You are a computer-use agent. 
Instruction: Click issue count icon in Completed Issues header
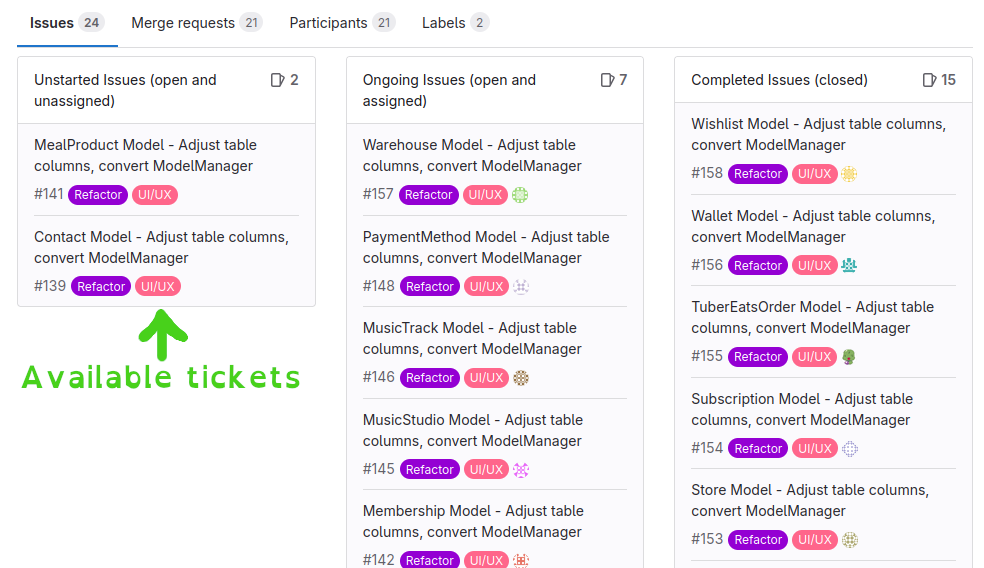pyautogui.click(x=929, y=80)
